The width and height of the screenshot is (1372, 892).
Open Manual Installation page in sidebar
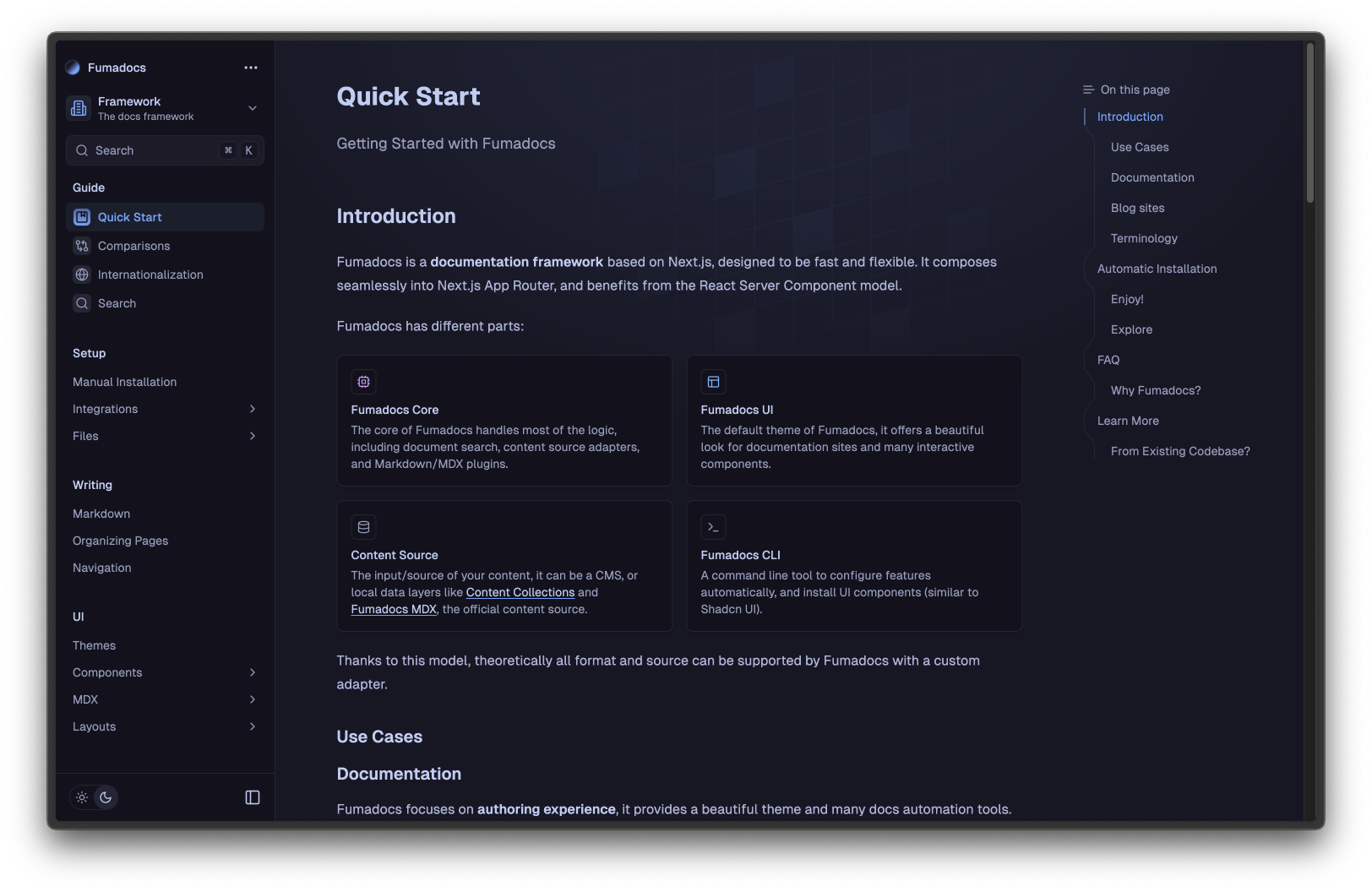point(125,382)
